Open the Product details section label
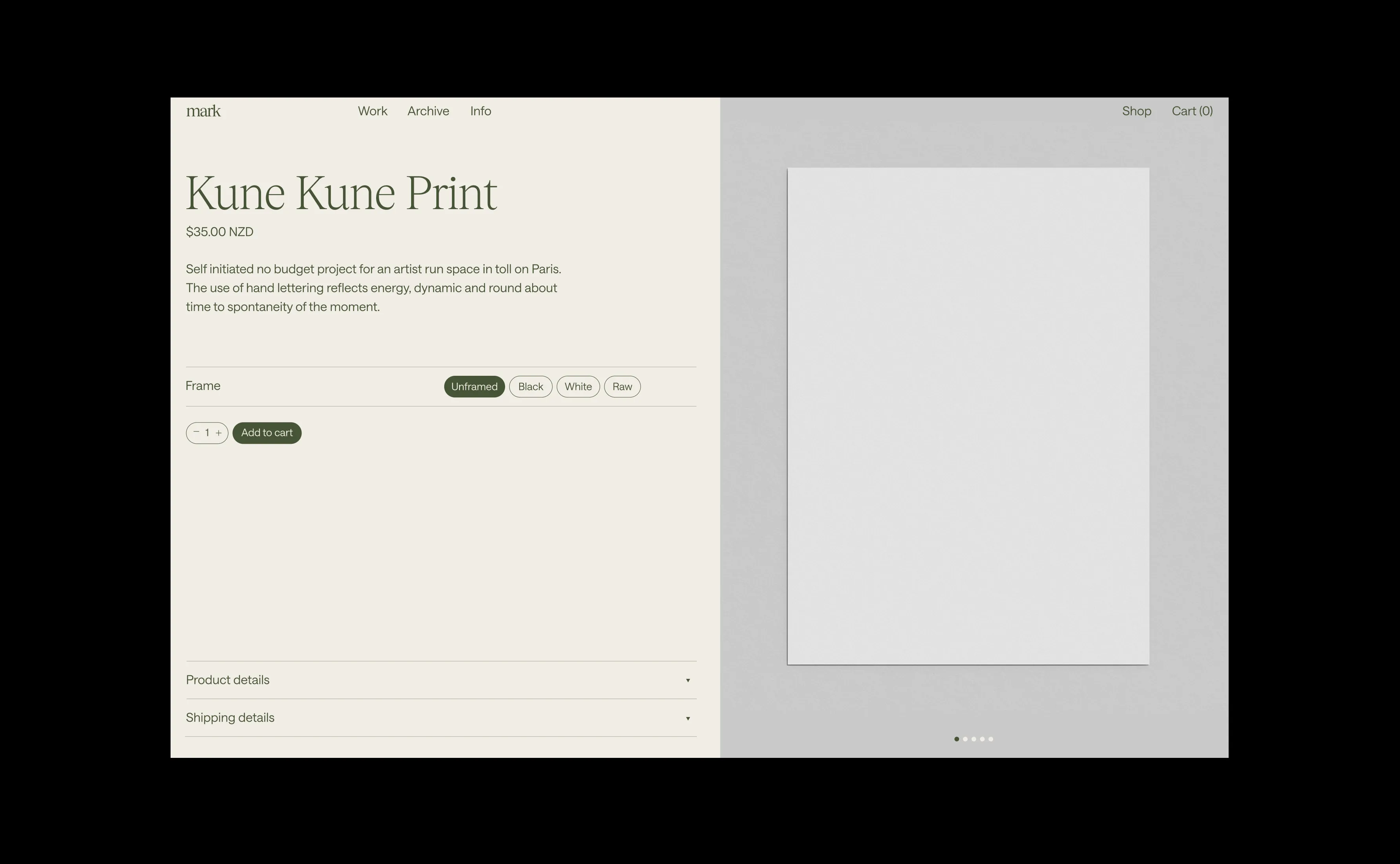Screen dimensions: 1400x864 click(227, 680)
